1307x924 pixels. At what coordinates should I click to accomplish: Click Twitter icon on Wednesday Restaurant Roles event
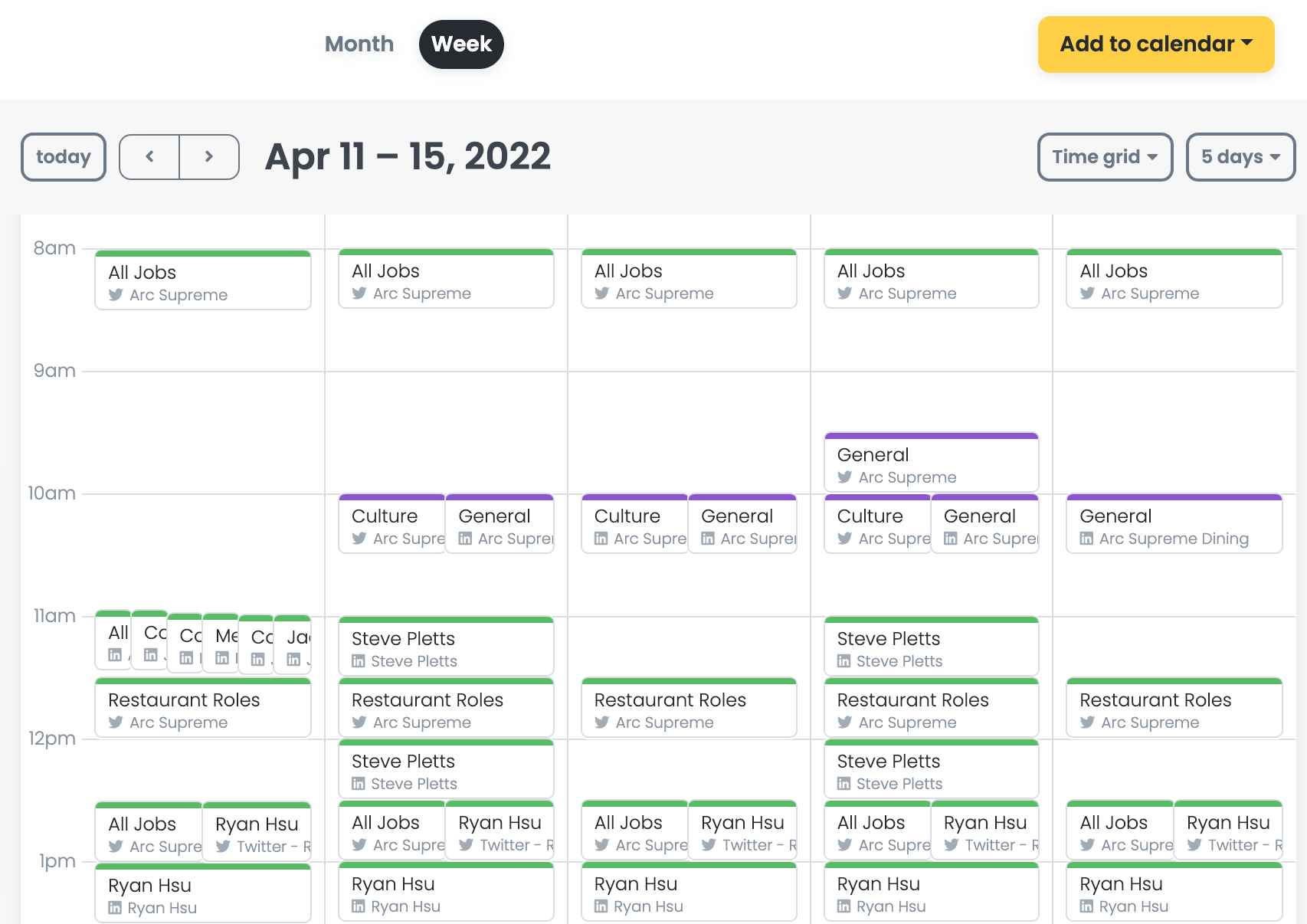[601, 722]
